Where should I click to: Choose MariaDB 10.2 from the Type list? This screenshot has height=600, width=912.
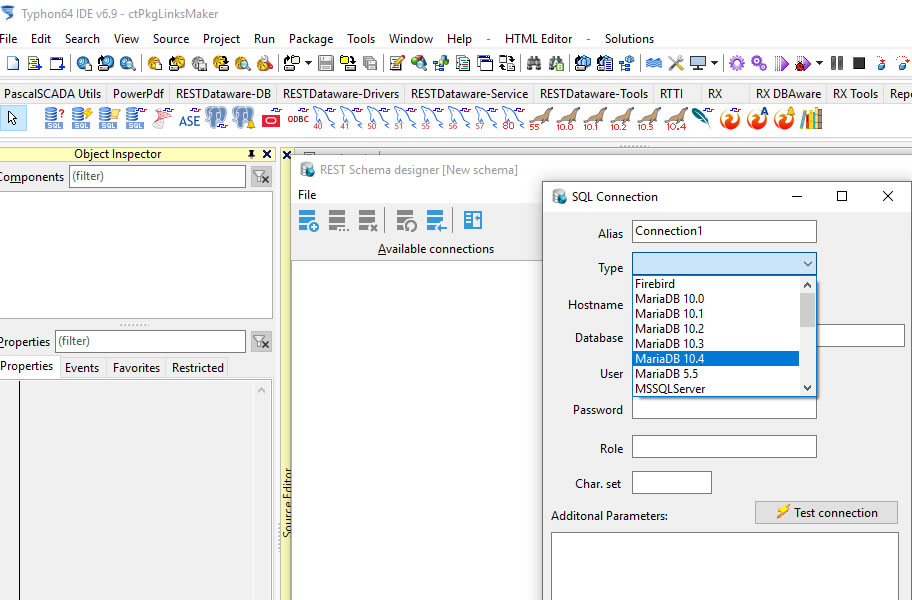tap(715, 329)
